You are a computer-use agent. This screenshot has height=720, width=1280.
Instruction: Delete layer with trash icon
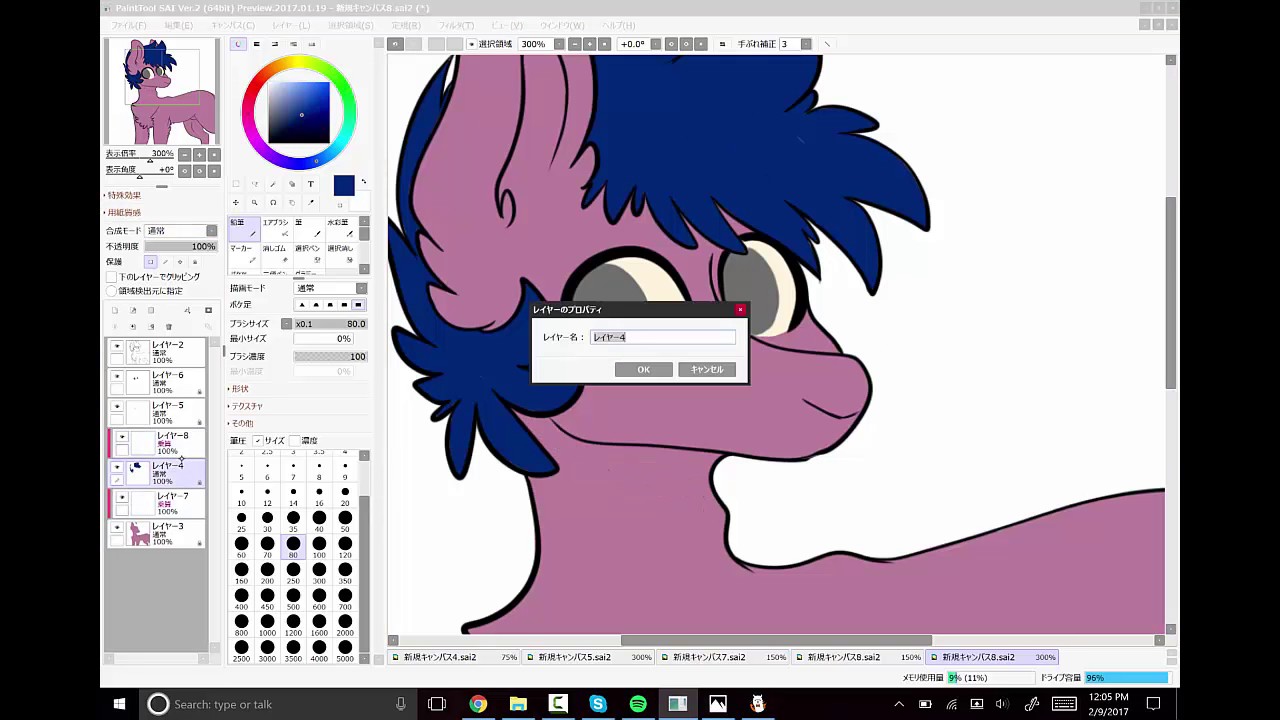169,327
